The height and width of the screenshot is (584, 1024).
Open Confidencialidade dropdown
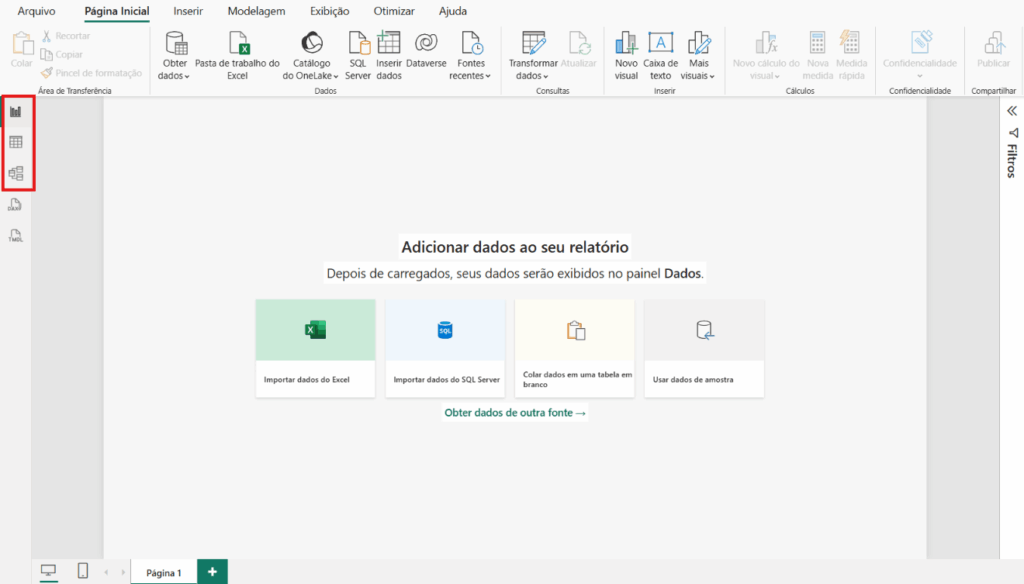(920, 56)
